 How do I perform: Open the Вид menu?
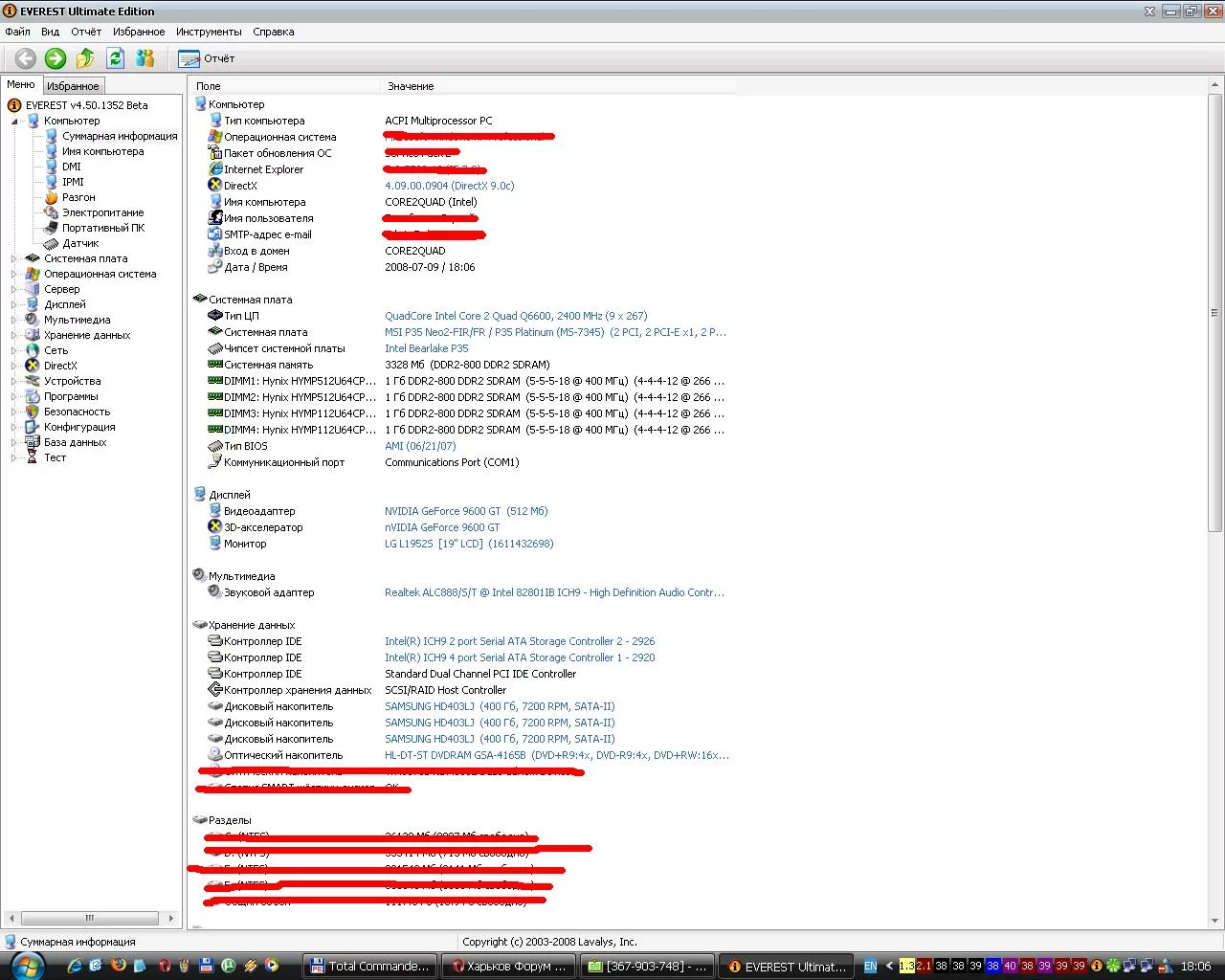pos(51,32)
